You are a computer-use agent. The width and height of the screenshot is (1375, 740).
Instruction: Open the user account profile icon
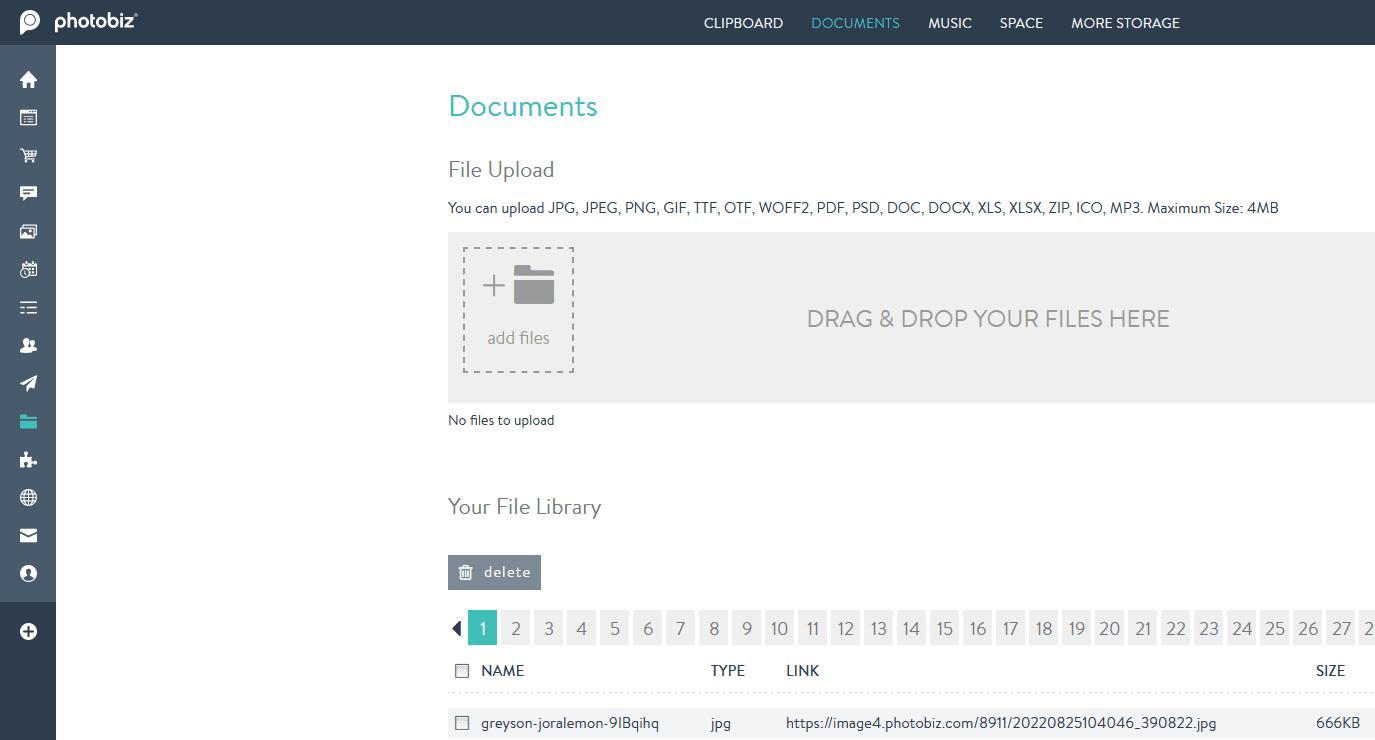pos(28,574)
